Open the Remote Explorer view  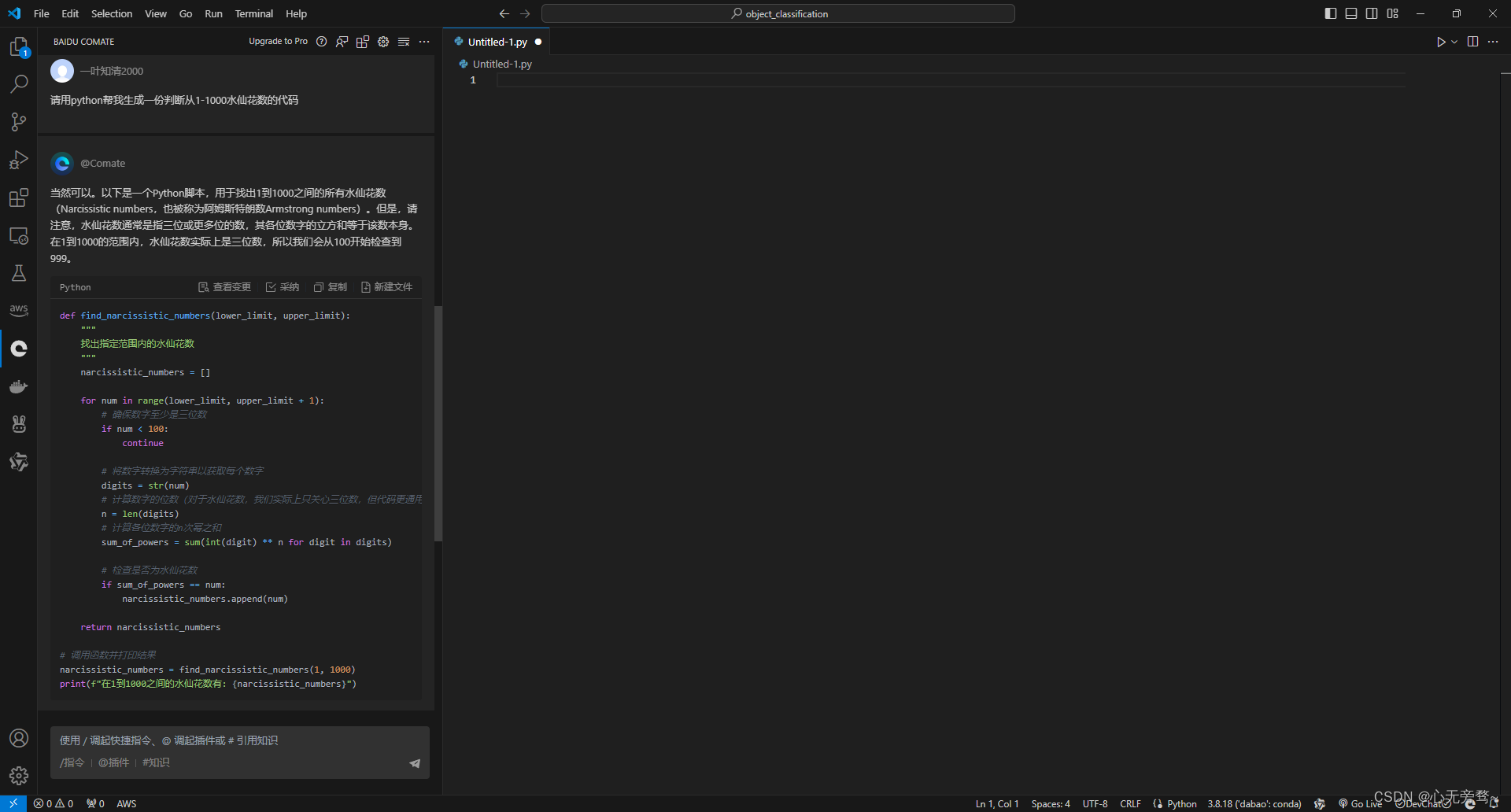(x=19, y=235)
